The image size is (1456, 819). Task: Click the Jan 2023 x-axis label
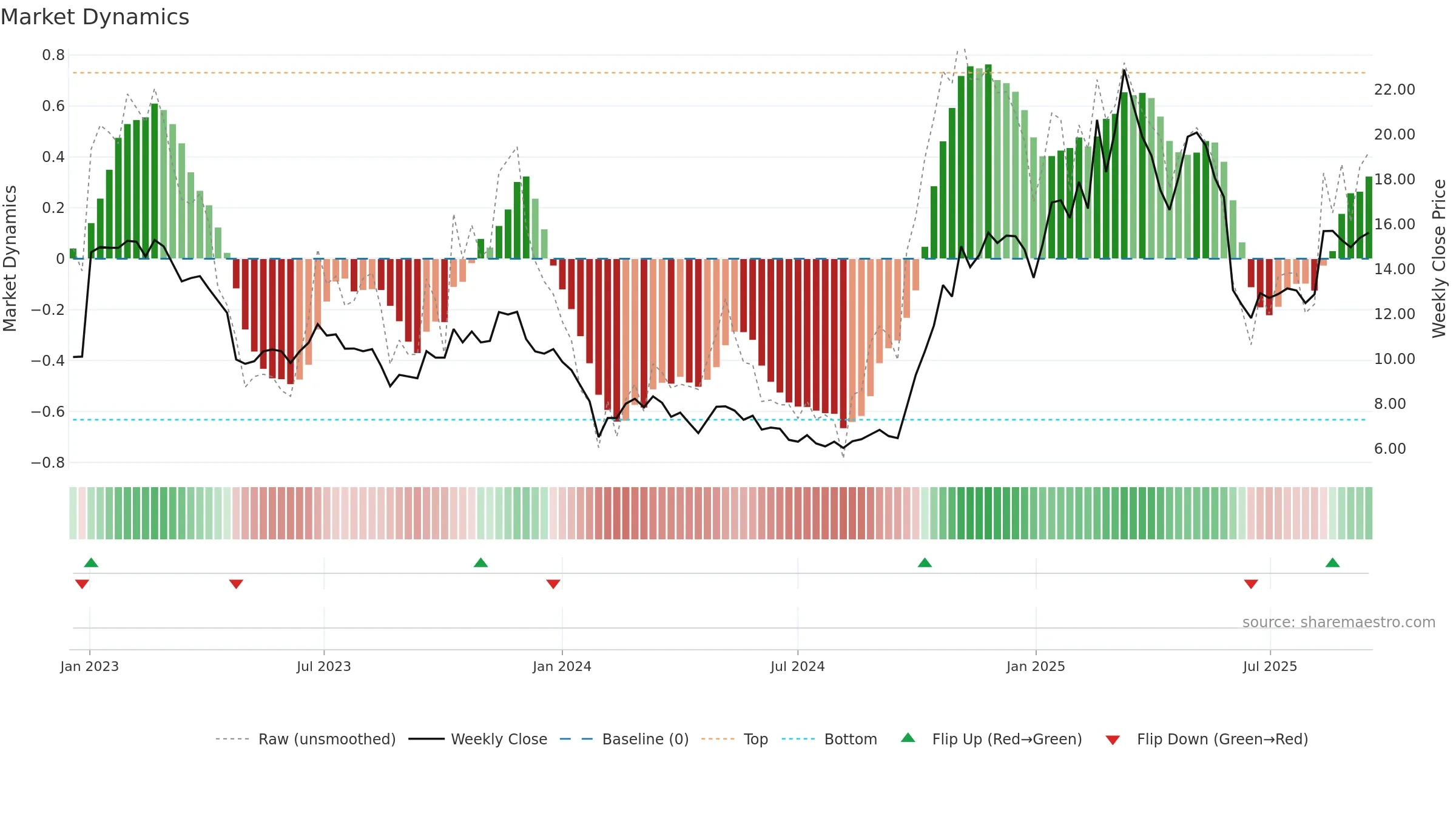click(x=89, y=666)
